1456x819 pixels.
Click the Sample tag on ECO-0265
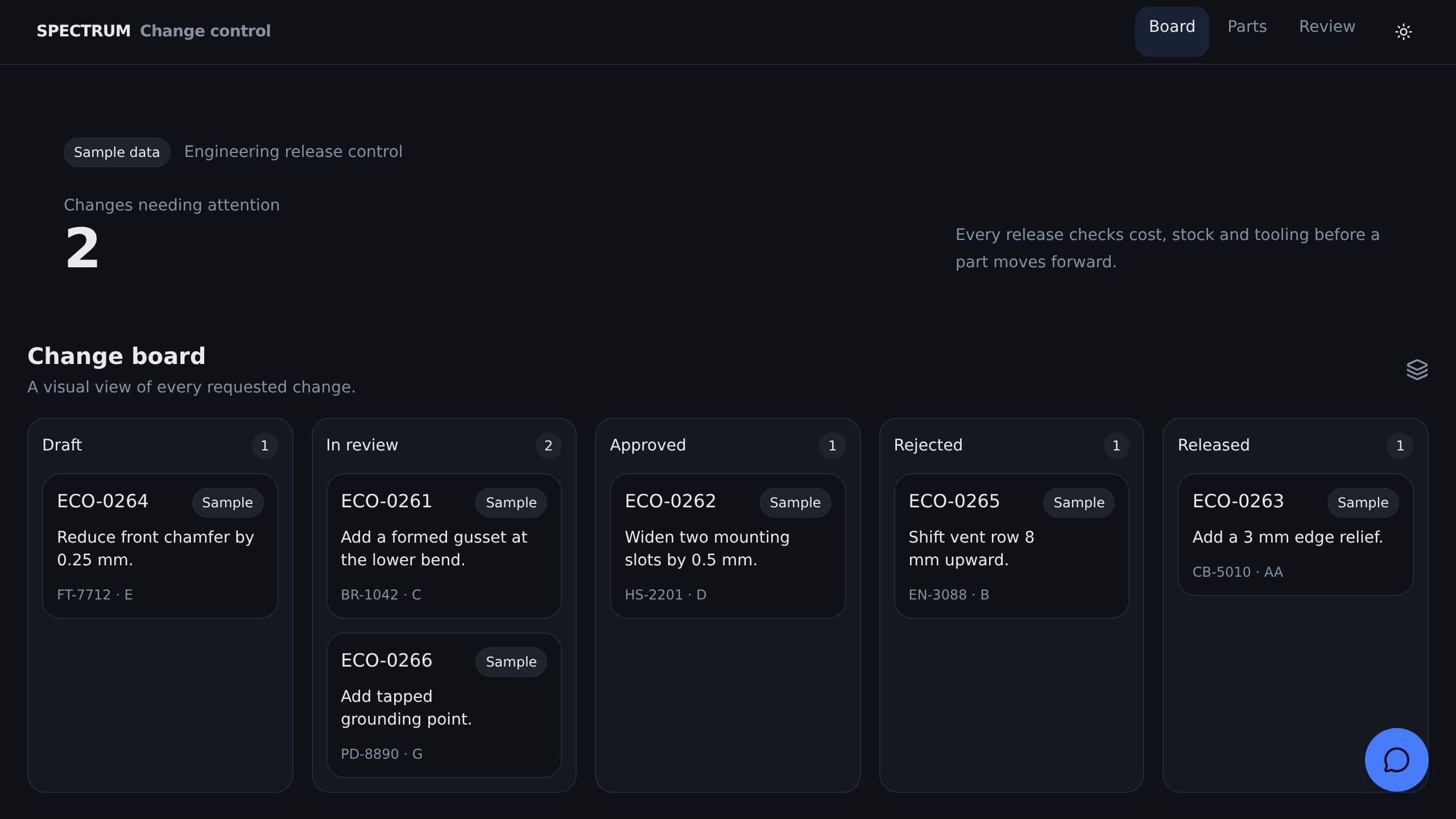1079,503
